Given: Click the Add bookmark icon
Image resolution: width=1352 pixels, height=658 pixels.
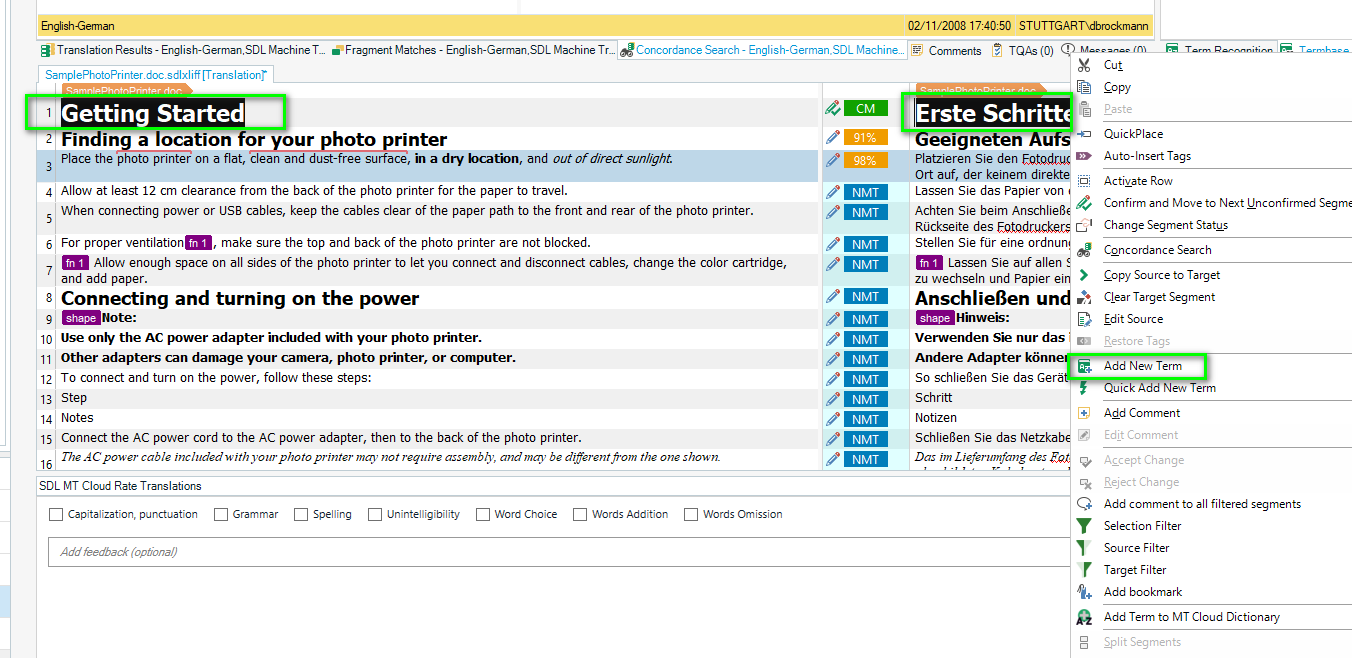Looking at the screenshot, I should pyautogui.click(x=1084, y=592).
